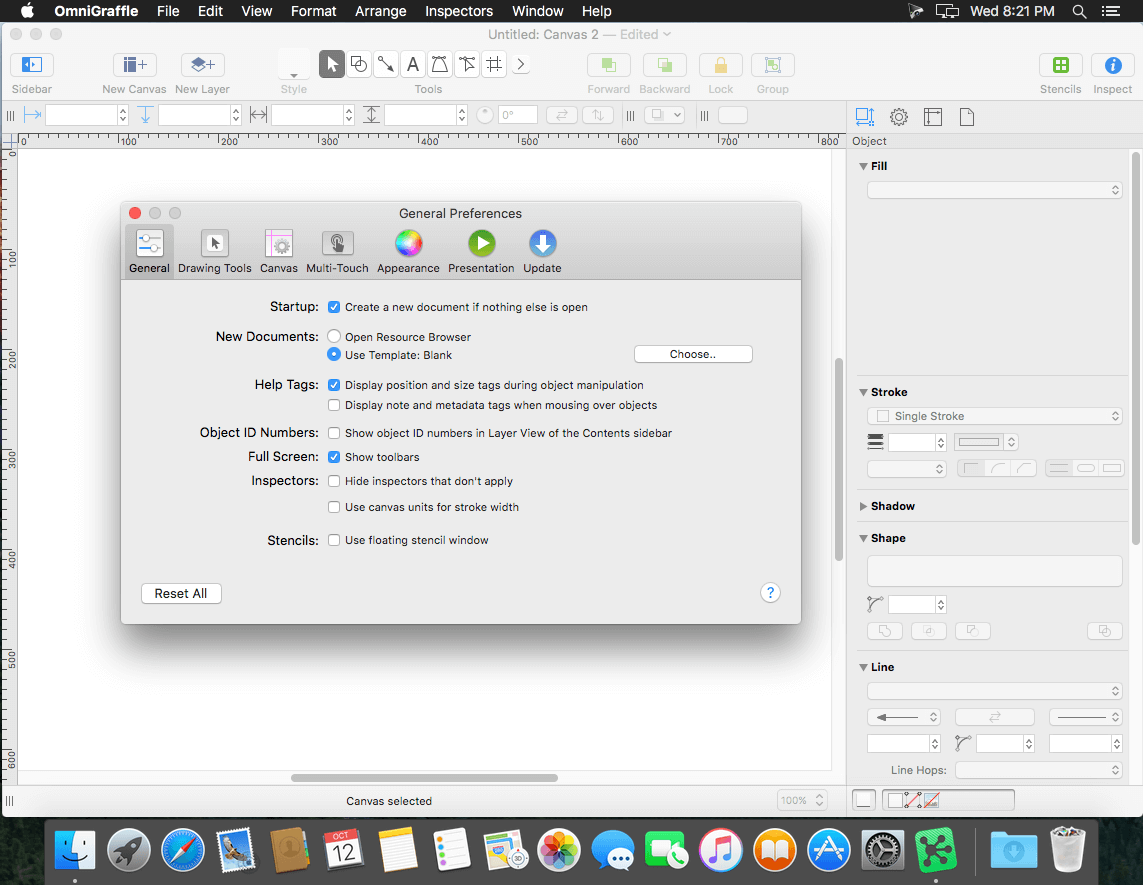Show more tools chevron in toolbar
This screenshot has height=885, width=1143.
[520, 64]
